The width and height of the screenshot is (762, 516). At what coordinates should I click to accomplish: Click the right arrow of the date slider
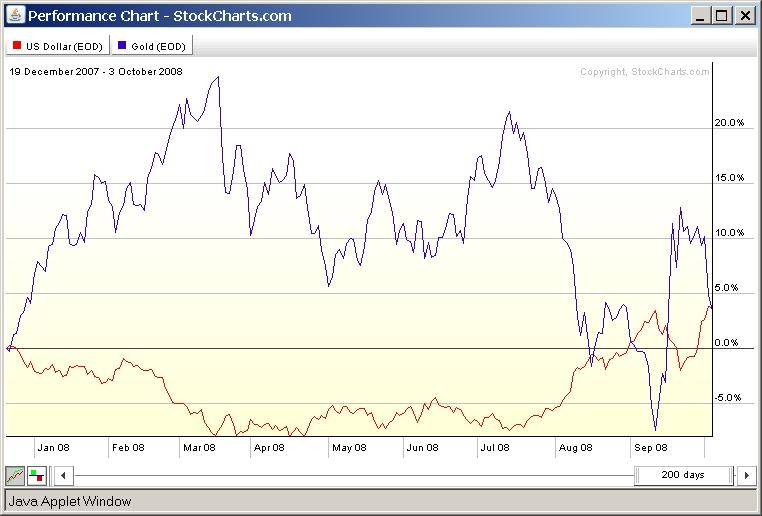(747, 475)
